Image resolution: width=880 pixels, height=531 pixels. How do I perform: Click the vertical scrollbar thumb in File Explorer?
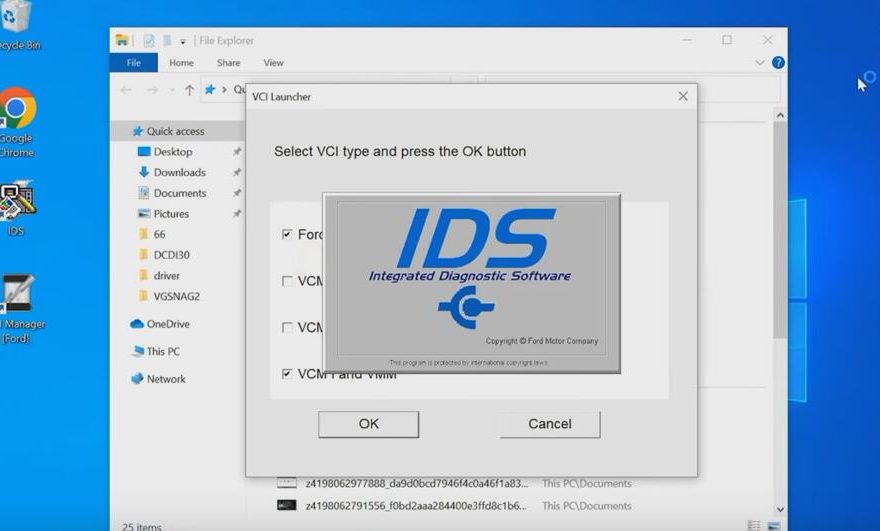pyautogui.click(x=780, y=229)
